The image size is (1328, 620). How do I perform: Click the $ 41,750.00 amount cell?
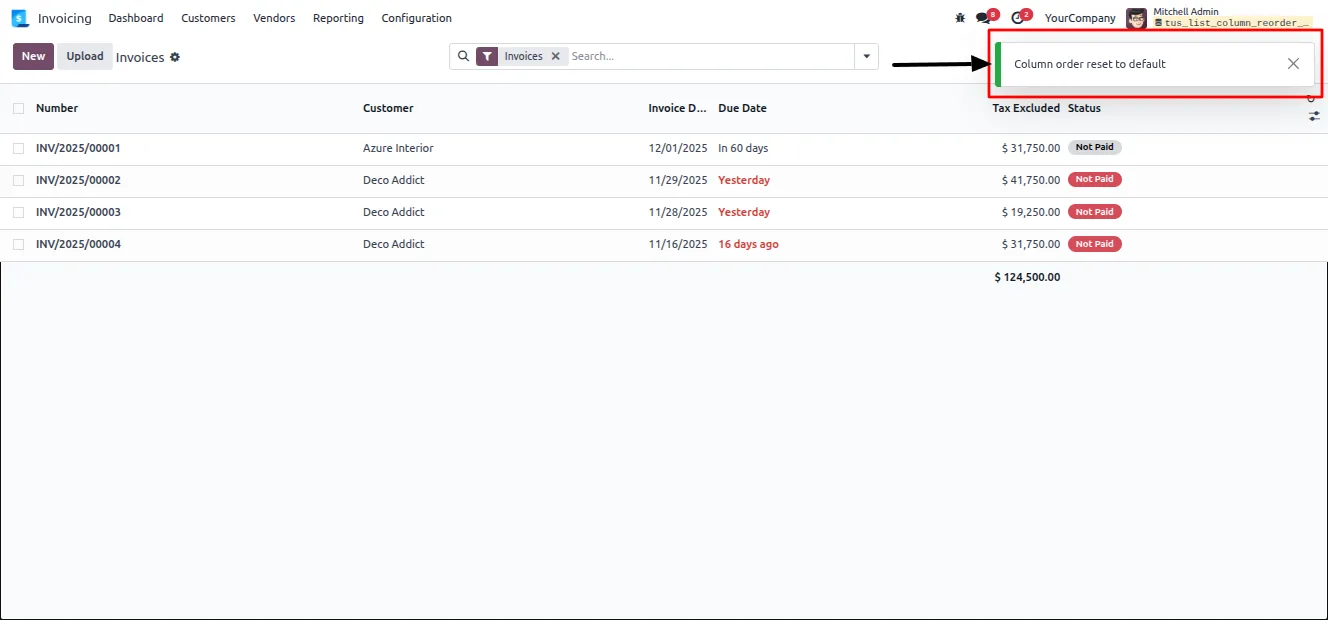(1031, 180)
